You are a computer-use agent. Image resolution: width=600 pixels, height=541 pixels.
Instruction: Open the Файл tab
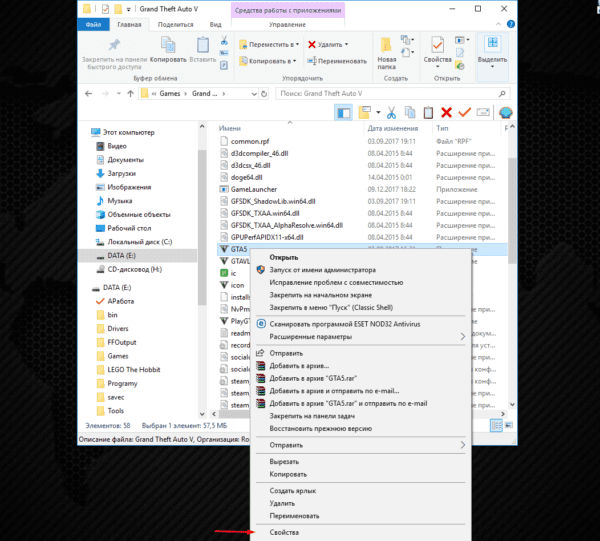93,24
